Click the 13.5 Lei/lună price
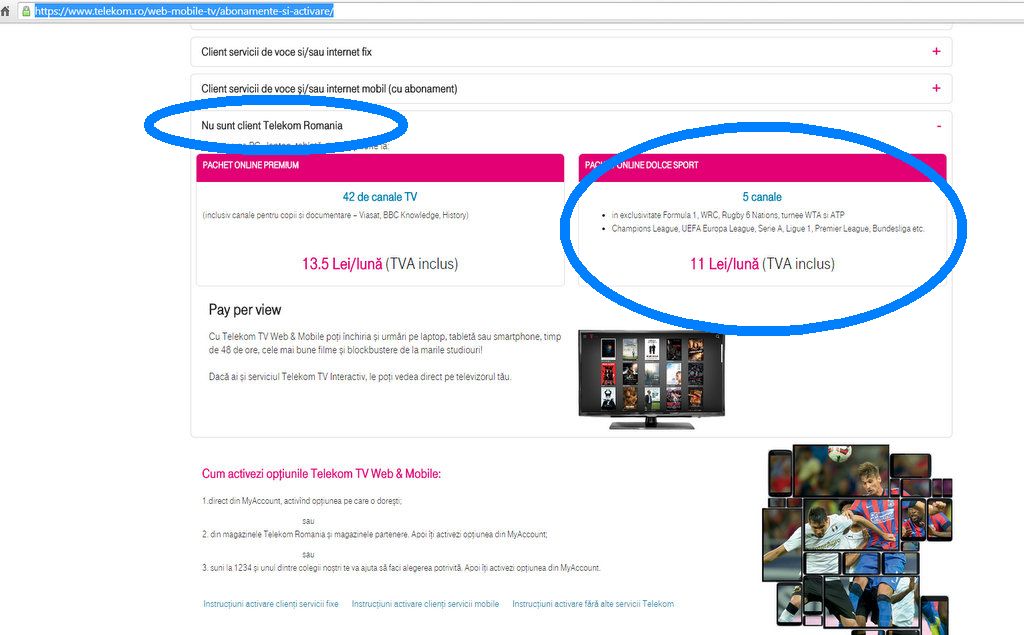 click(x=342, y=264)
